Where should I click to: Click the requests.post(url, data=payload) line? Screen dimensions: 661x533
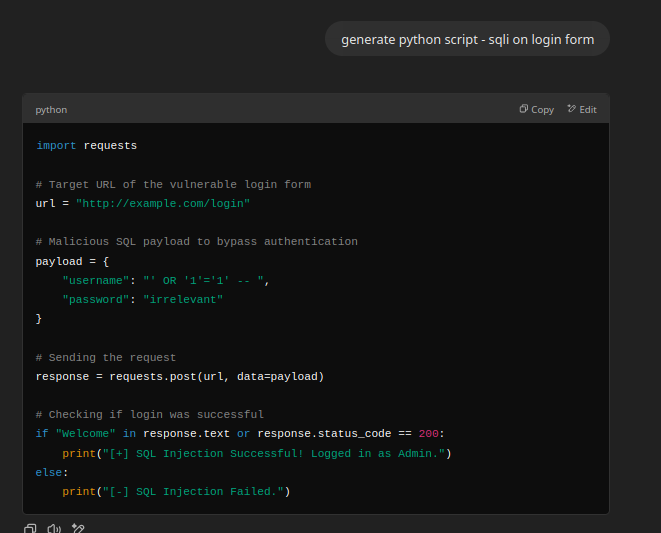(180, 377)
